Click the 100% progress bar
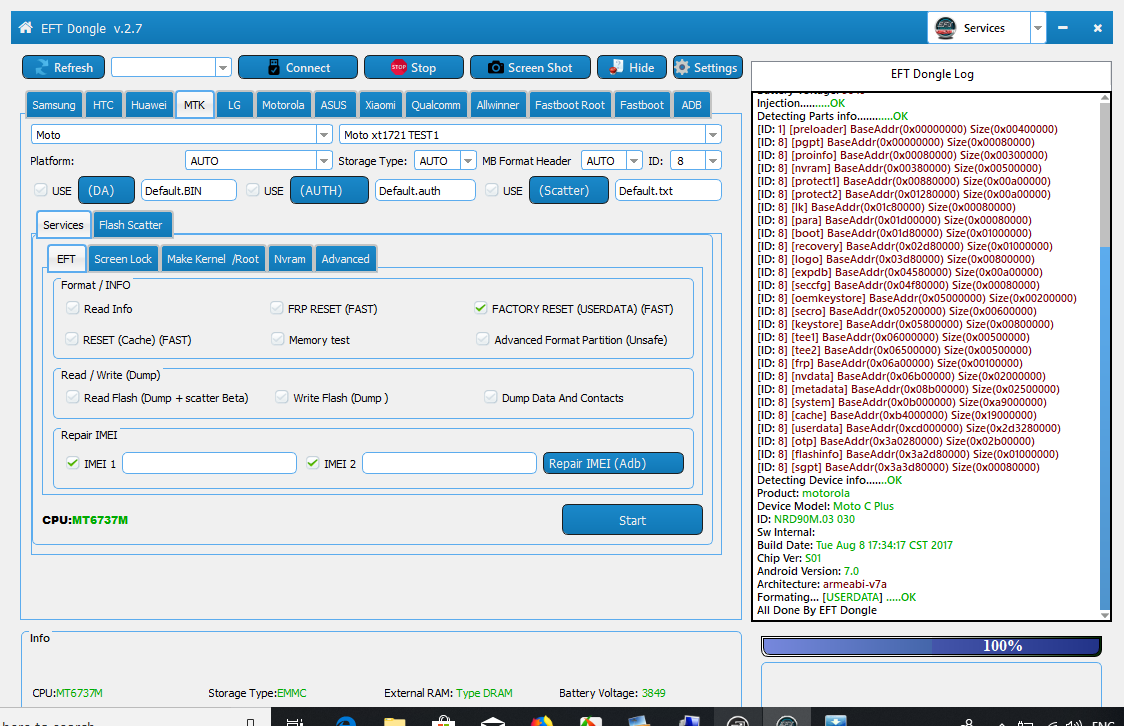This screenshot has height=726, width=1124. pos(931,646)
